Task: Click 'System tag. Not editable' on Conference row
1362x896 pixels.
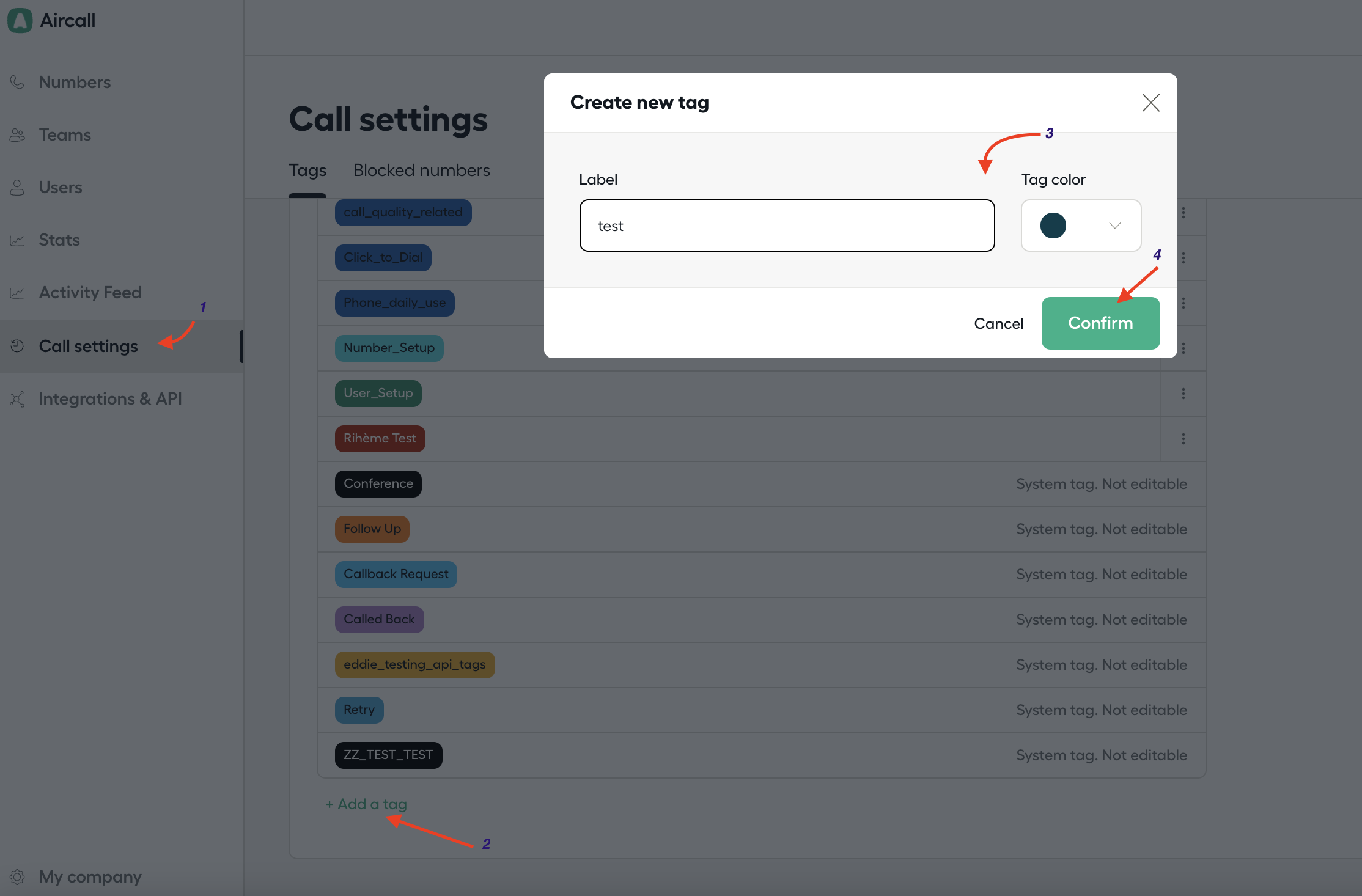Action: [x=1102, y=484]
